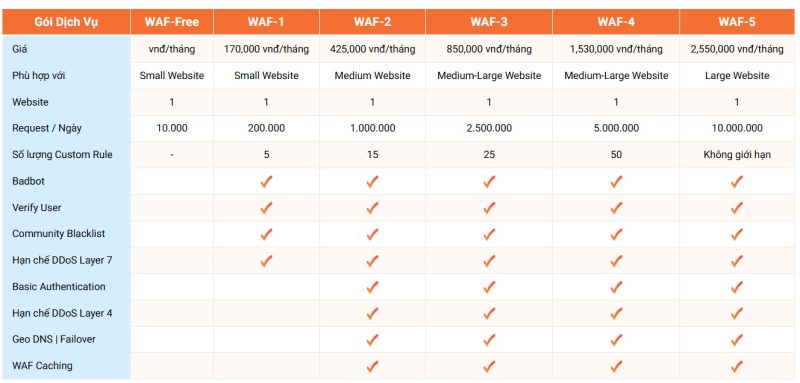Image resolution: width=800 pixels, height=383 pixels.
Task: Click the WAF Caching checkmark under WAF-4
Action: coord(616,366)
